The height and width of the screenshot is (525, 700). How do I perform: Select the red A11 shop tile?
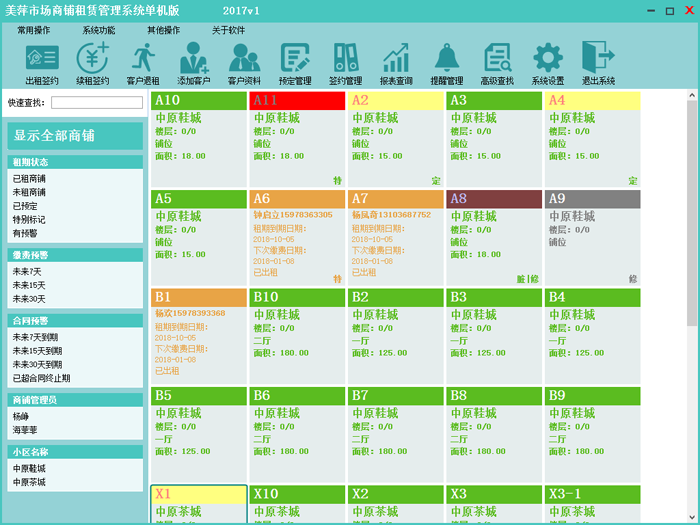(x=296, y=140)
